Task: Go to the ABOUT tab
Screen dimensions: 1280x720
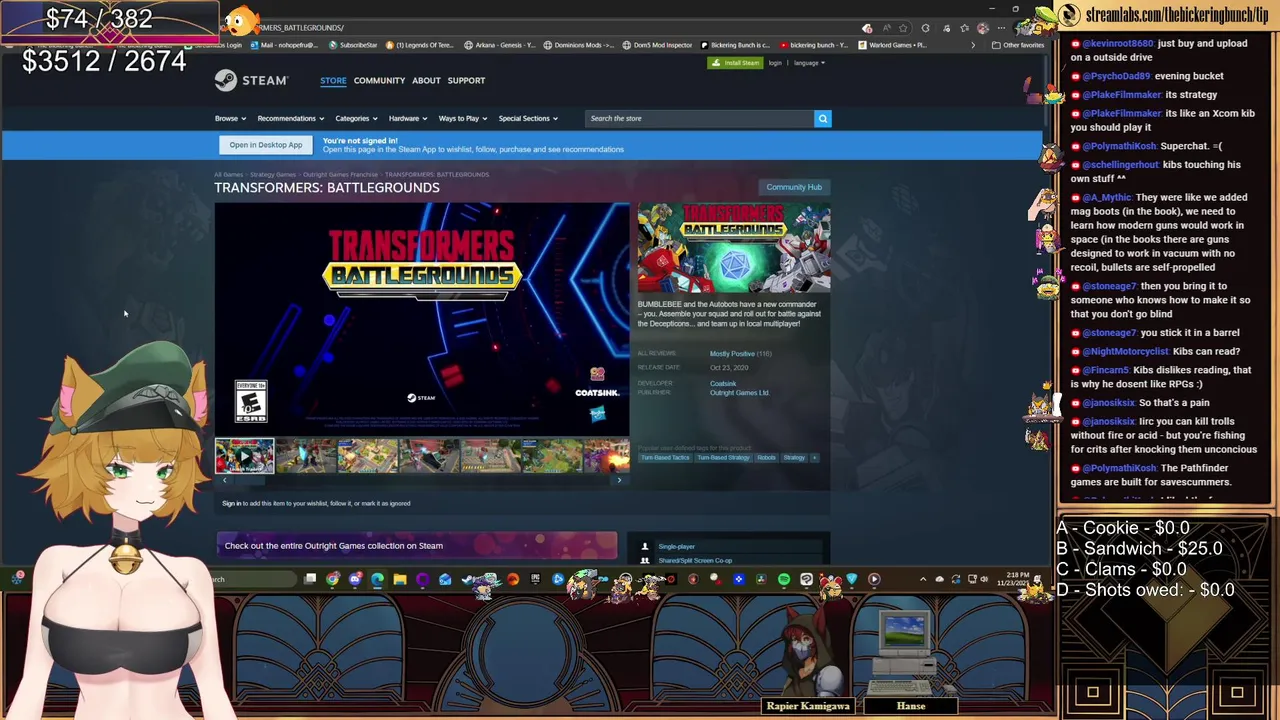Action: pyautogui.click(x=426, y=81)
